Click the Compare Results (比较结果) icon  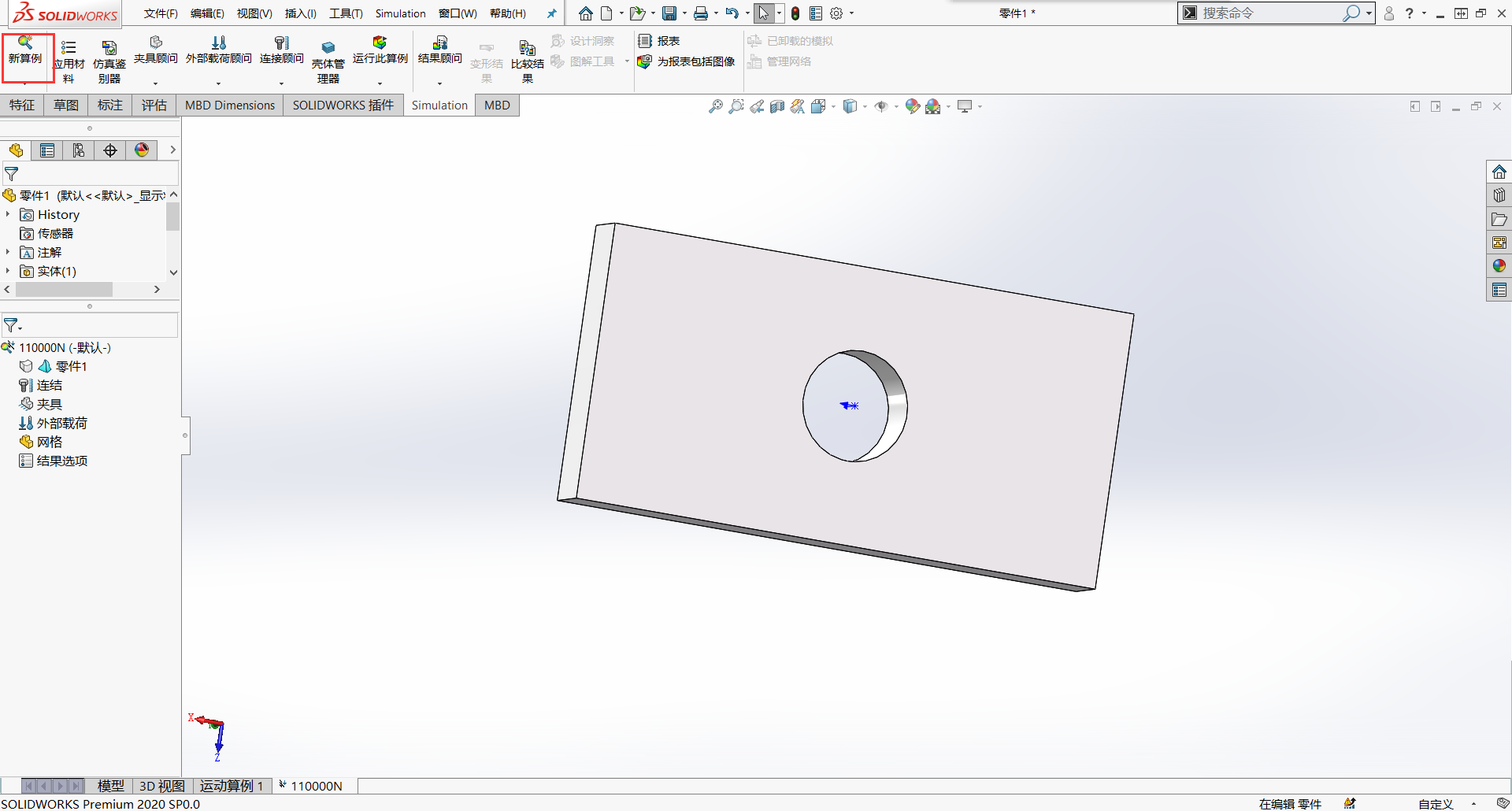click(527, 49)
